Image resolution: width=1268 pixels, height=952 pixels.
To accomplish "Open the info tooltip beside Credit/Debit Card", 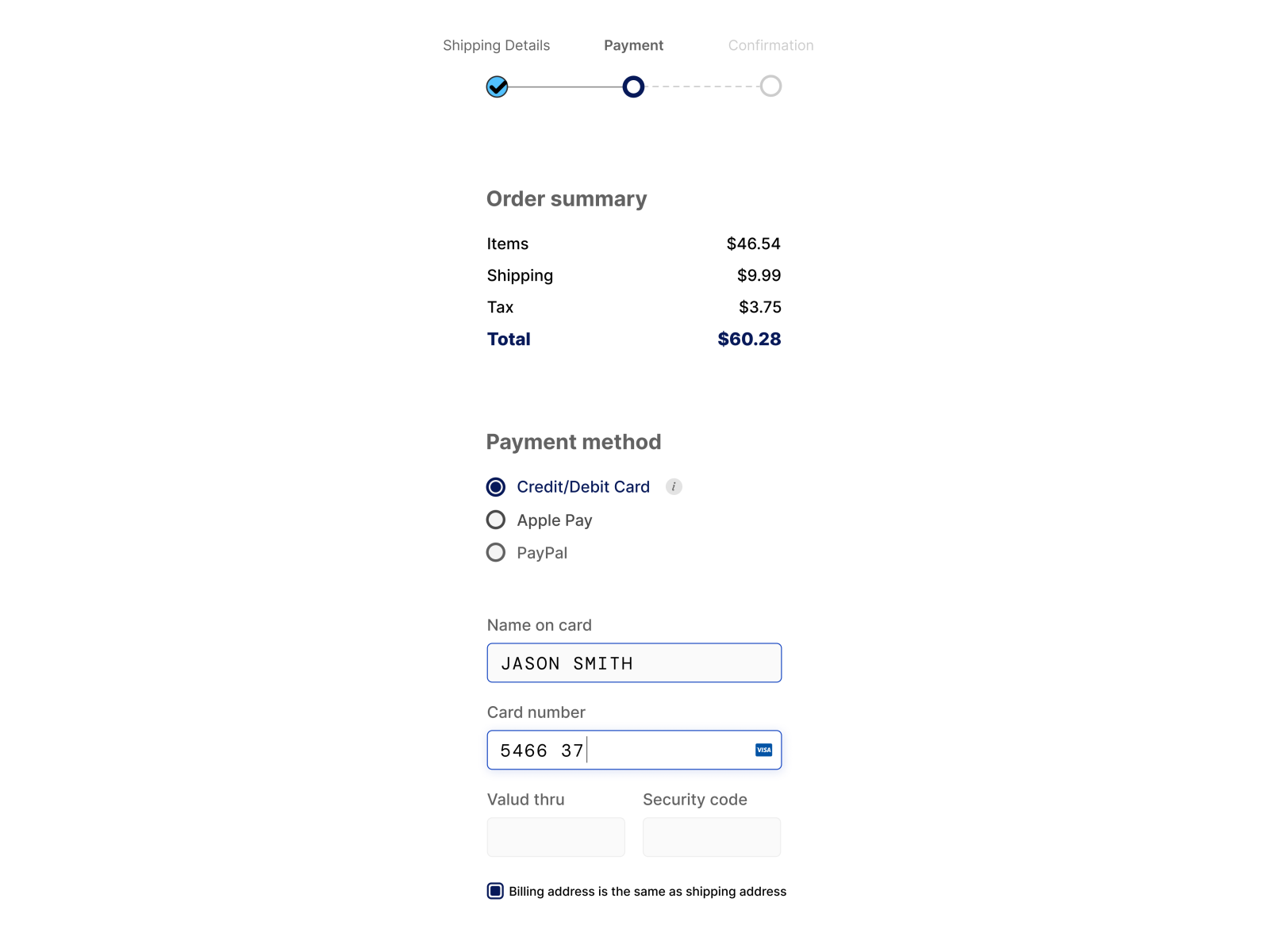I will coord(674,486).
